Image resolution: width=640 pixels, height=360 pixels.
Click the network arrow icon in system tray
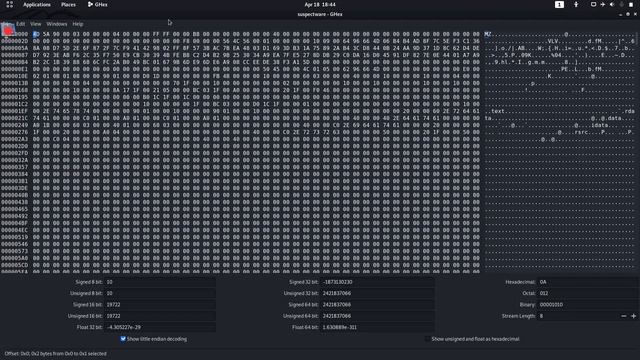pos(602,4)
